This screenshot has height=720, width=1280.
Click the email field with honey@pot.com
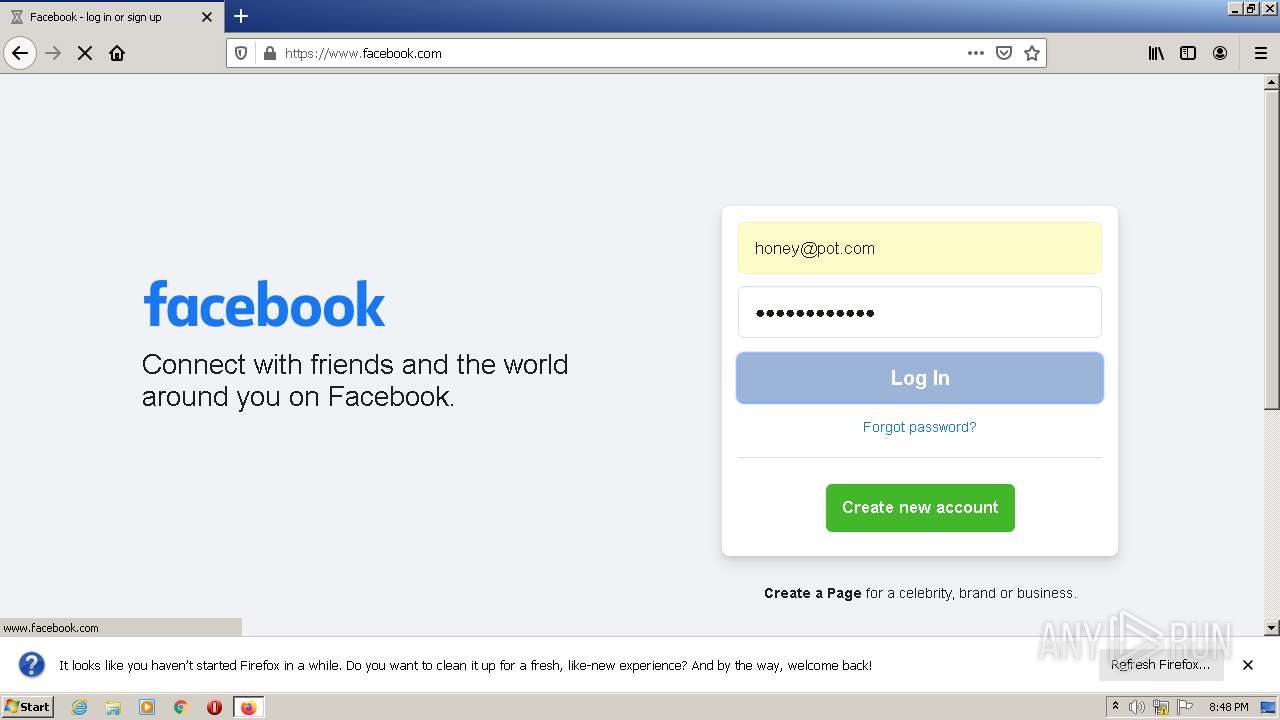(920, 248)
